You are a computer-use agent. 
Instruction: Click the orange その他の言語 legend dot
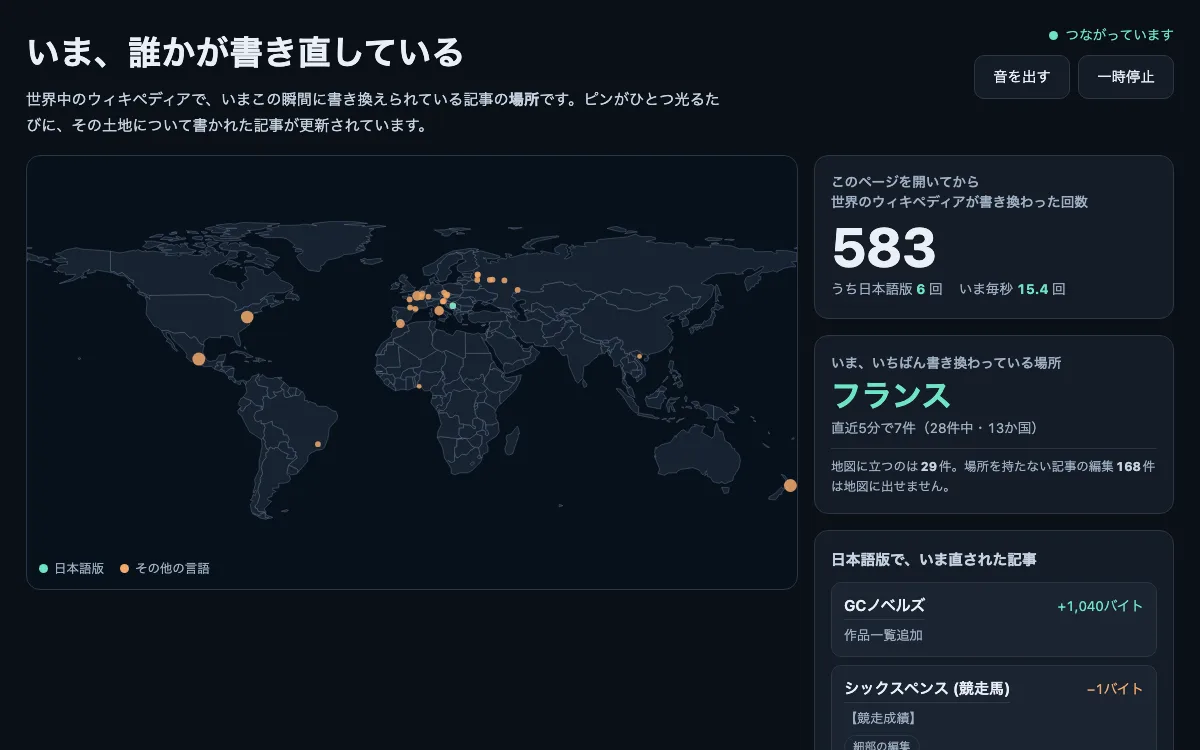pos(124,568)
